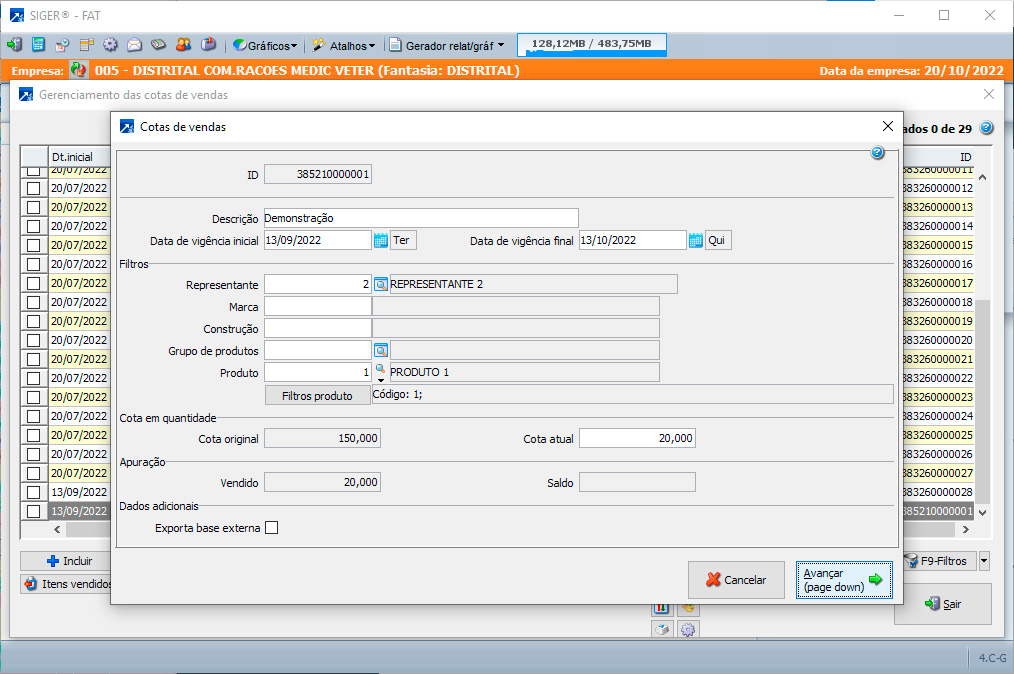Viewport: 1014px width, 674px height.
Task: Click the help icon in Cotas de vendas
Action: coord(877,153)
